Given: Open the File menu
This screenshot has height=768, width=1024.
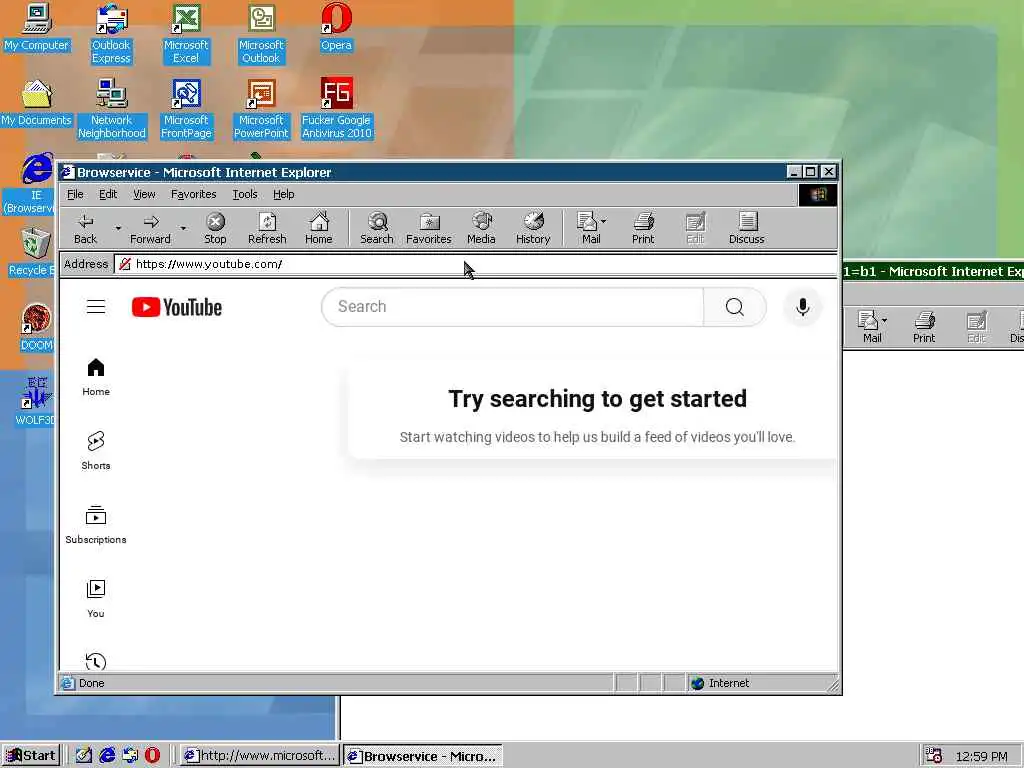Looking at the screenshot, I should coord(75,194).
